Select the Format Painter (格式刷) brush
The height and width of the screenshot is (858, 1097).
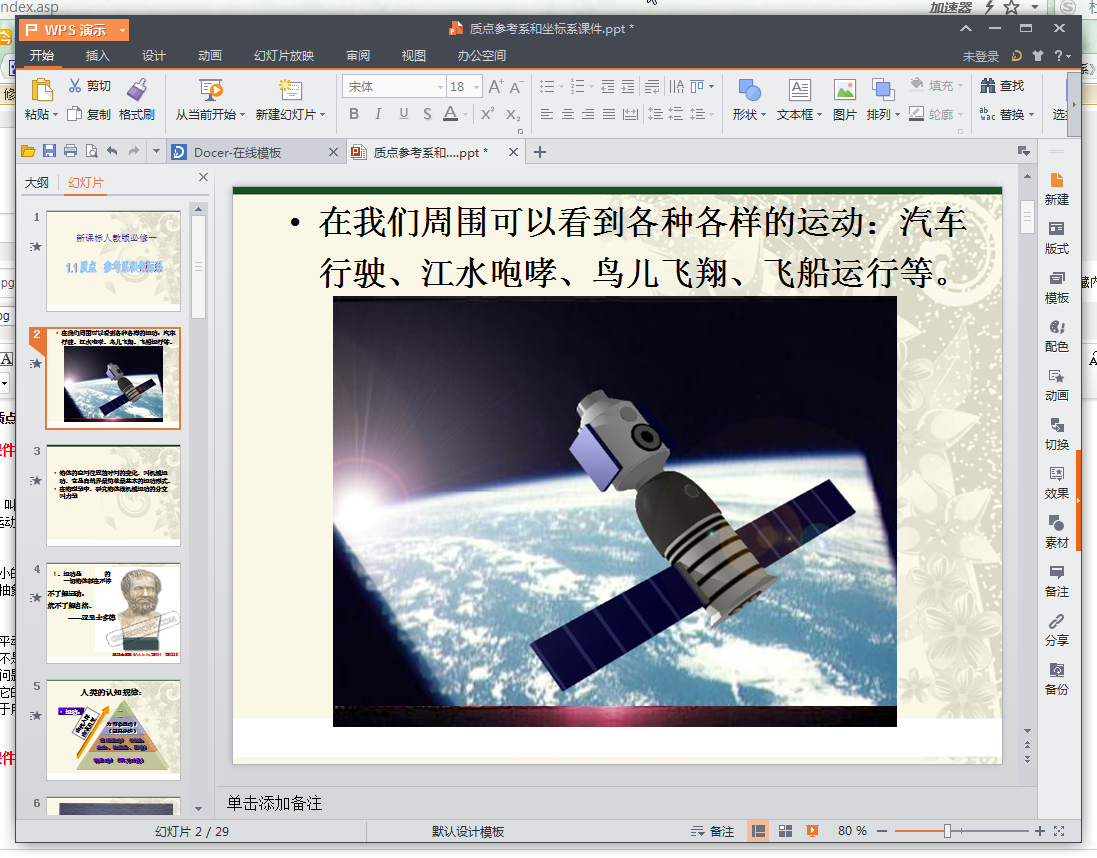click(x=136, y=90)
